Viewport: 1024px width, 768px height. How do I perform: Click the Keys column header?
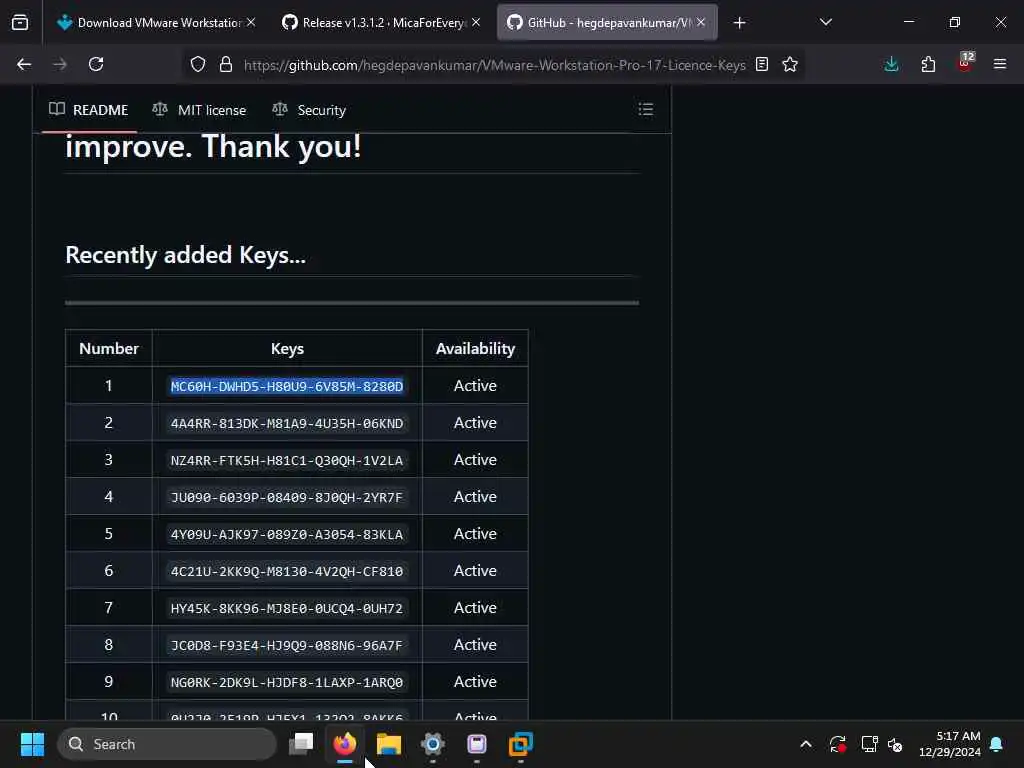pyautogui.click(x=287, y=349)
